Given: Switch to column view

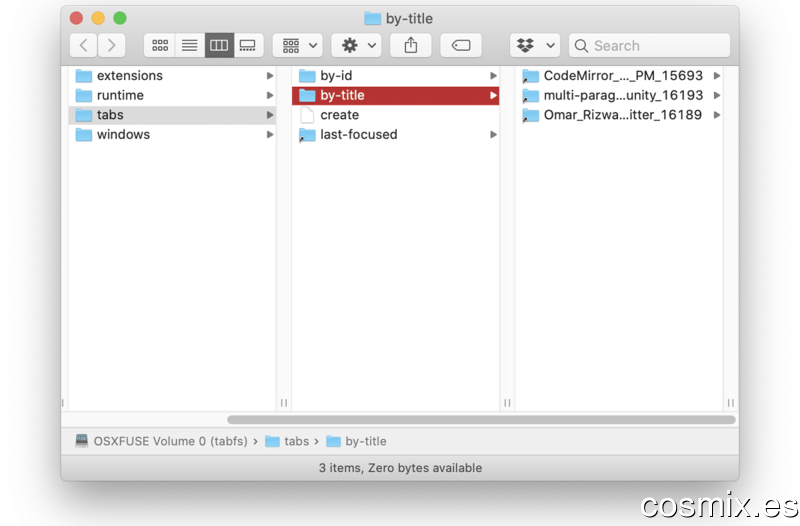Looking at the screenshot, I should tap(219, 45).
